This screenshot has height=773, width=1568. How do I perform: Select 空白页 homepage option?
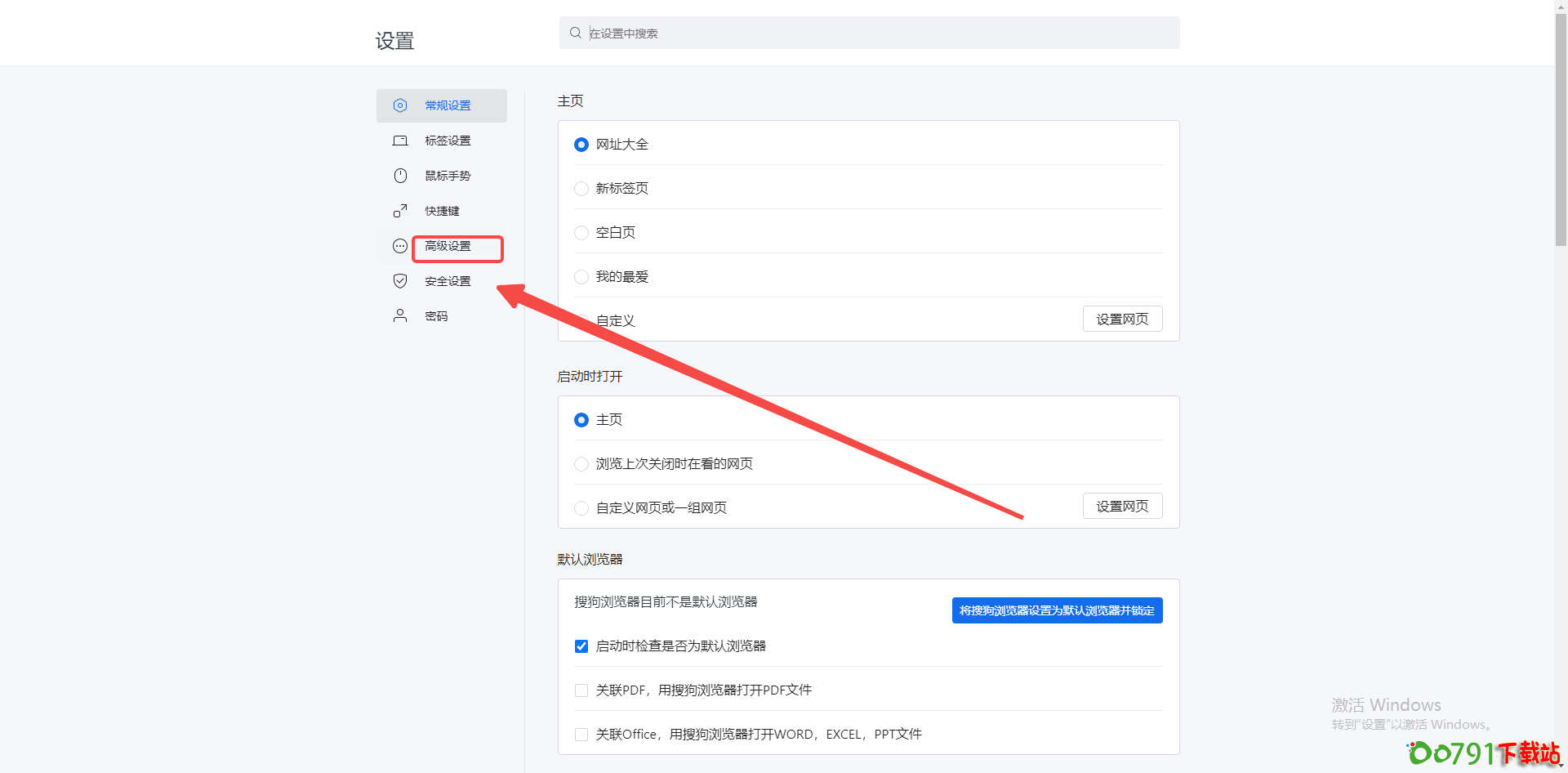coord(581,233)
